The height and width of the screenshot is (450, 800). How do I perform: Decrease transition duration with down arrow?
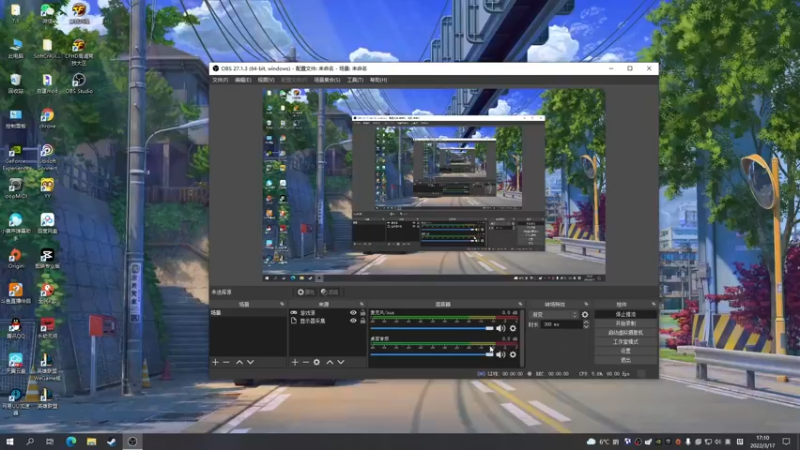(586, 327)
